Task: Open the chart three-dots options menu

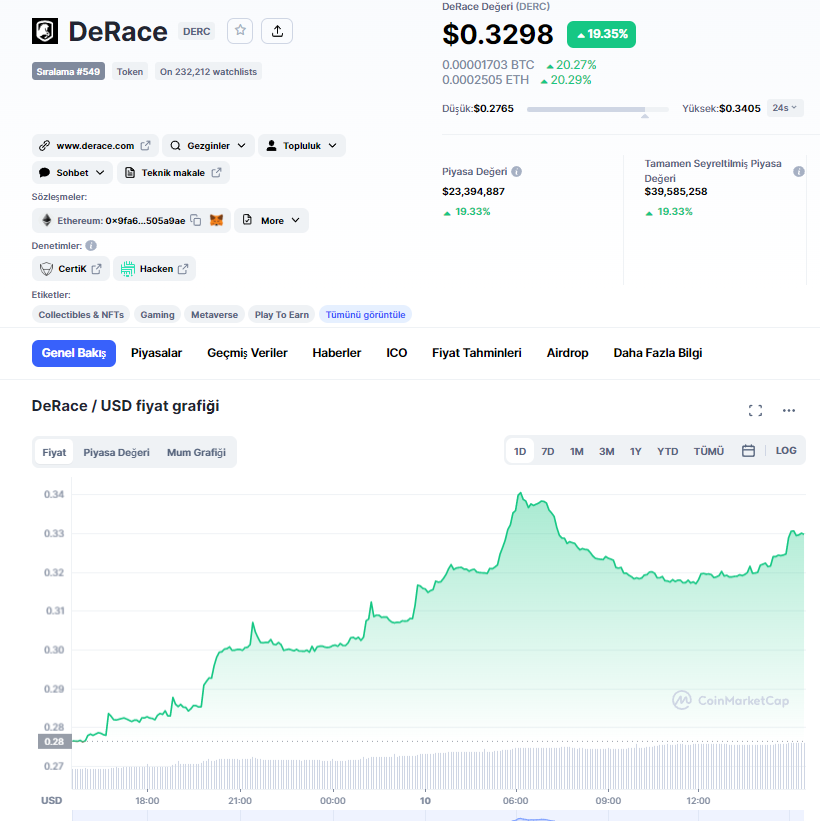Action: tap(789, 410)
